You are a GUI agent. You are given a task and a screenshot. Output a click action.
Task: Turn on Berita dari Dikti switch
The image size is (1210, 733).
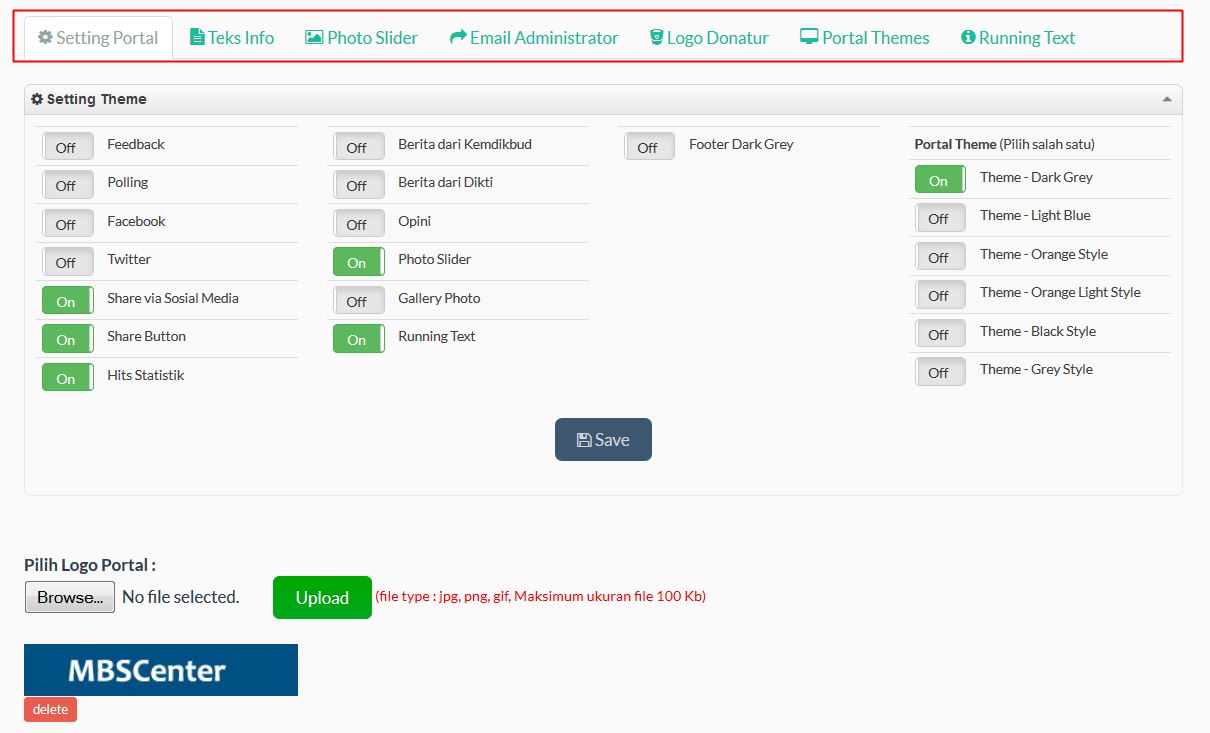point(359,184)
